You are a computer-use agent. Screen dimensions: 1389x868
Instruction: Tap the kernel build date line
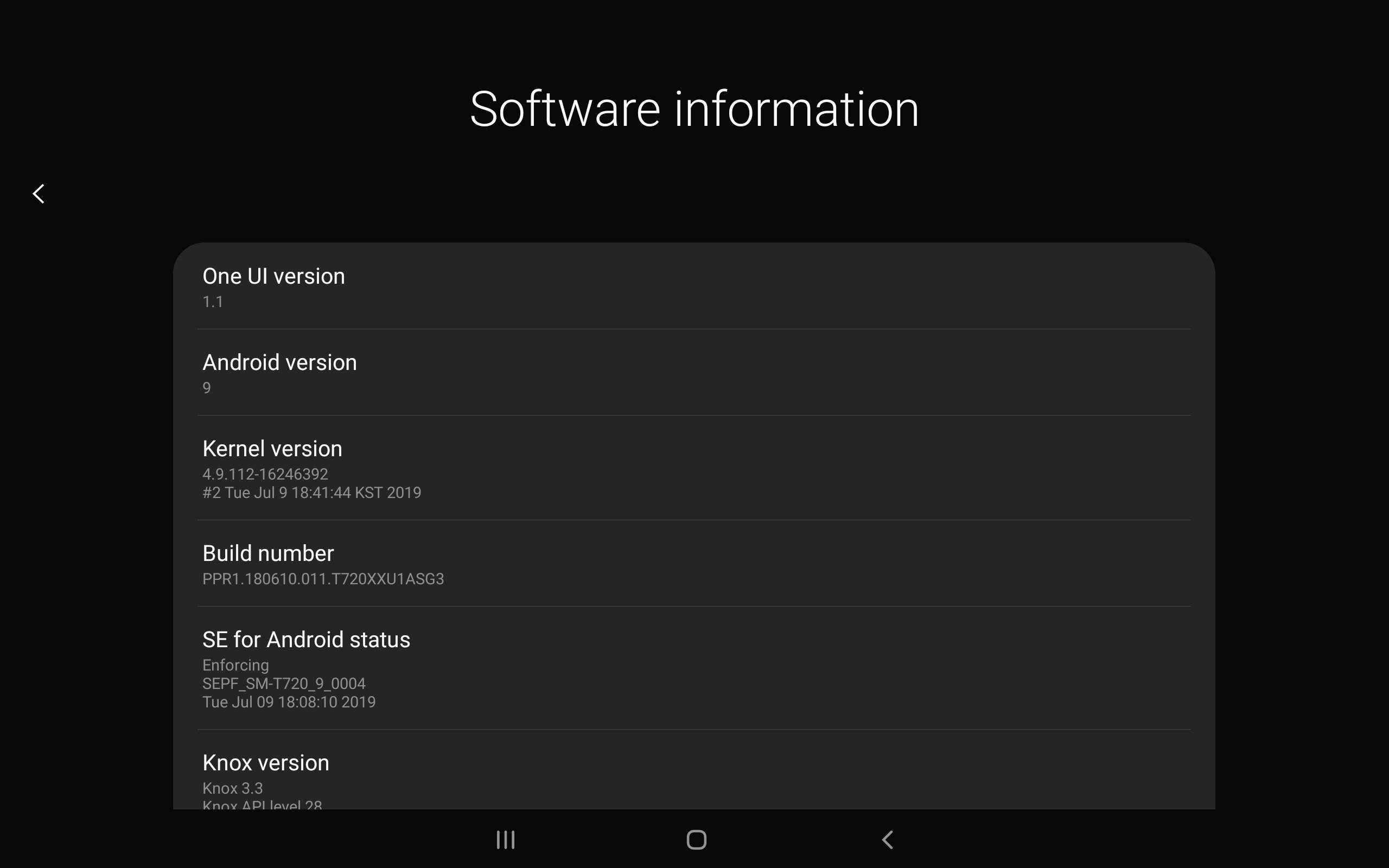tap(311, 493)
